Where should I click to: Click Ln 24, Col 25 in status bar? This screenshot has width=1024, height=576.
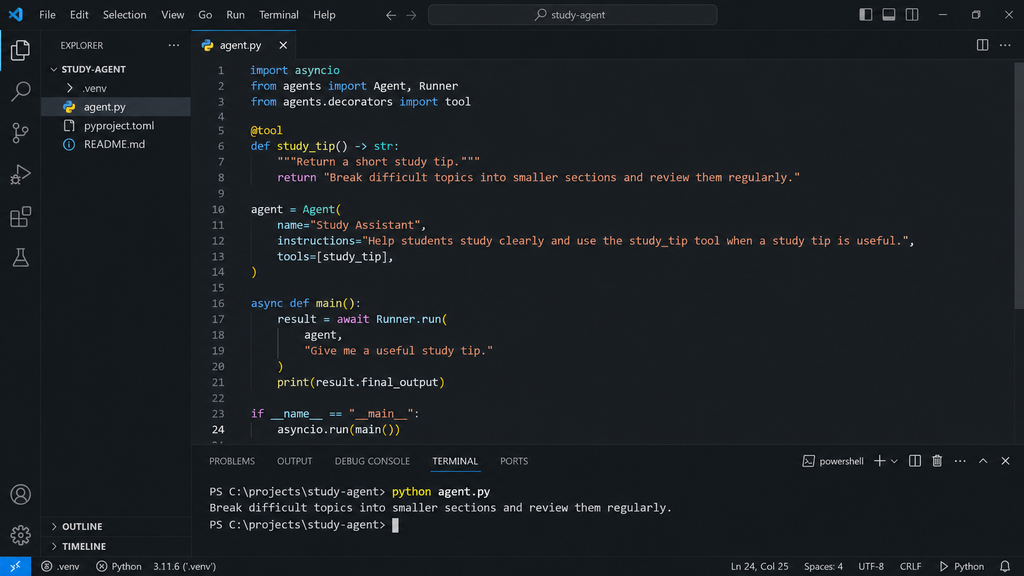[760, 566]
